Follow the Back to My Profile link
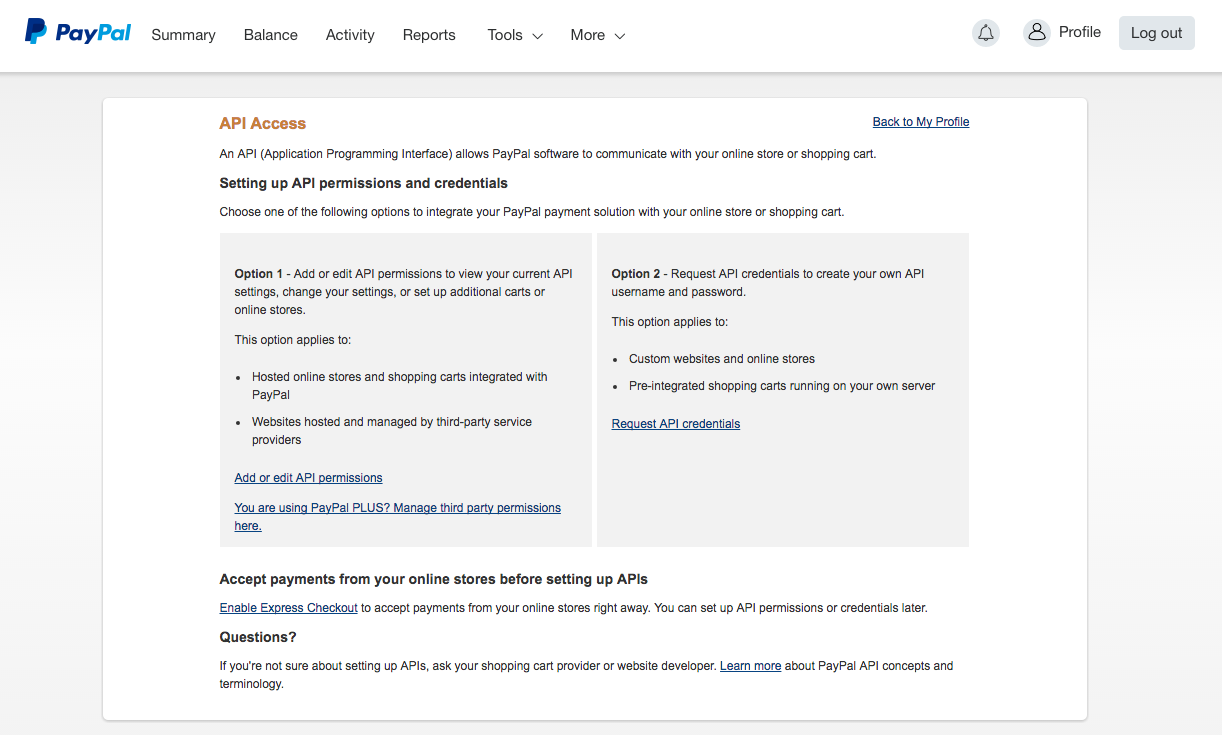Image resolution: width=1222 pixels, height=735 pixels. pyautogui.click(x=921, y=122)
